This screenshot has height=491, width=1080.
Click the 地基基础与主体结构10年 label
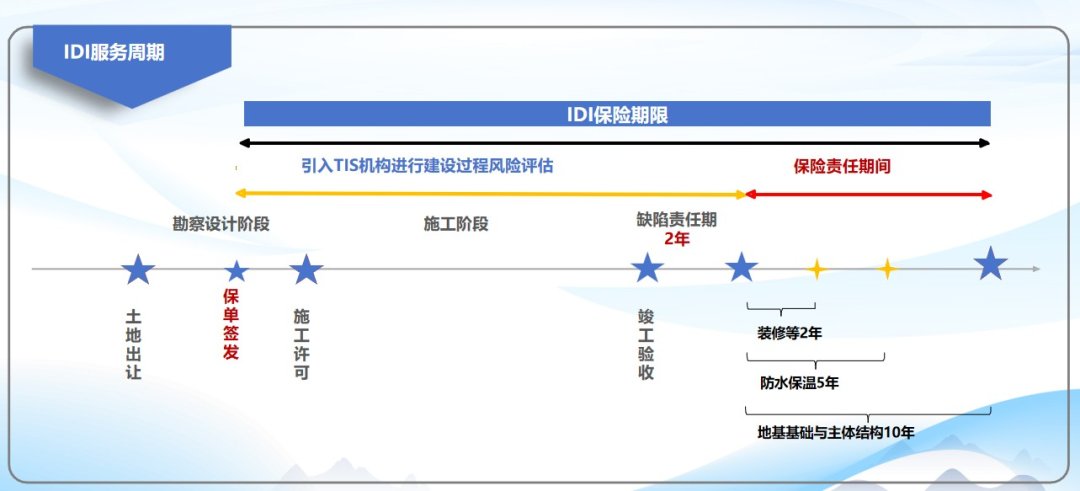(836, 432)
